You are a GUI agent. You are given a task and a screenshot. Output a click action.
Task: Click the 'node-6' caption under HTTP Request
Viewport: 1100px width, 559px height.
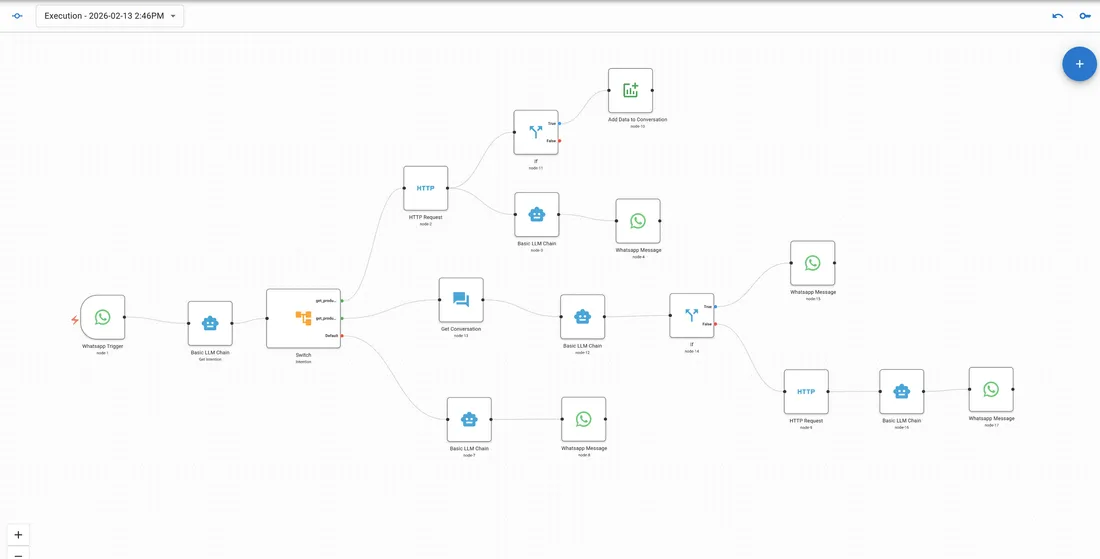point(806,427)
